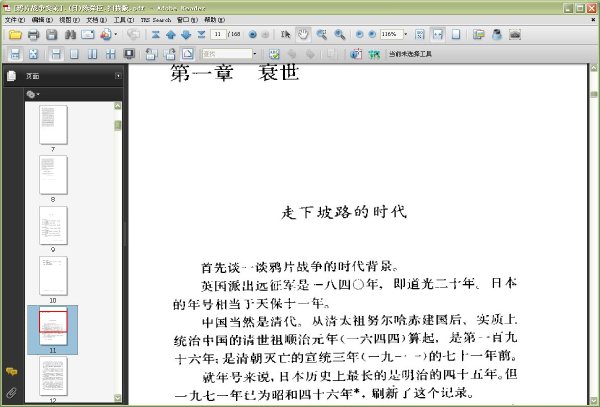Switch to full screen expand icon

33,54
